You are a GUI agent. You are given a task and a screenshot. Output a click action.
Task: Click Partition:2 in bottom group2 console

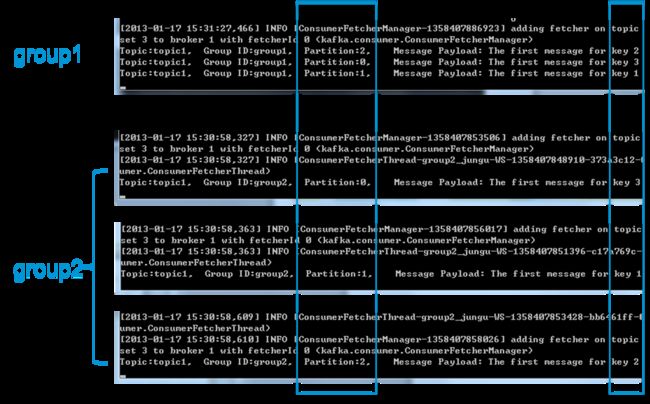pos(337,362)
